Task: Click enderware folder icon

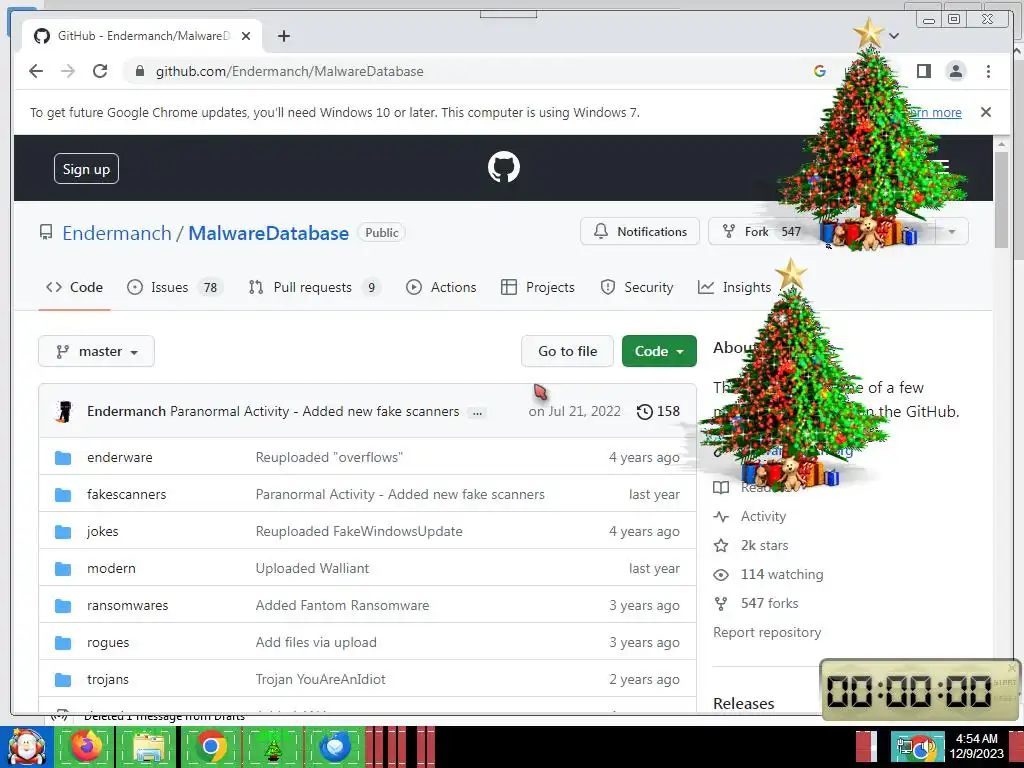Action: coord(63,458)
